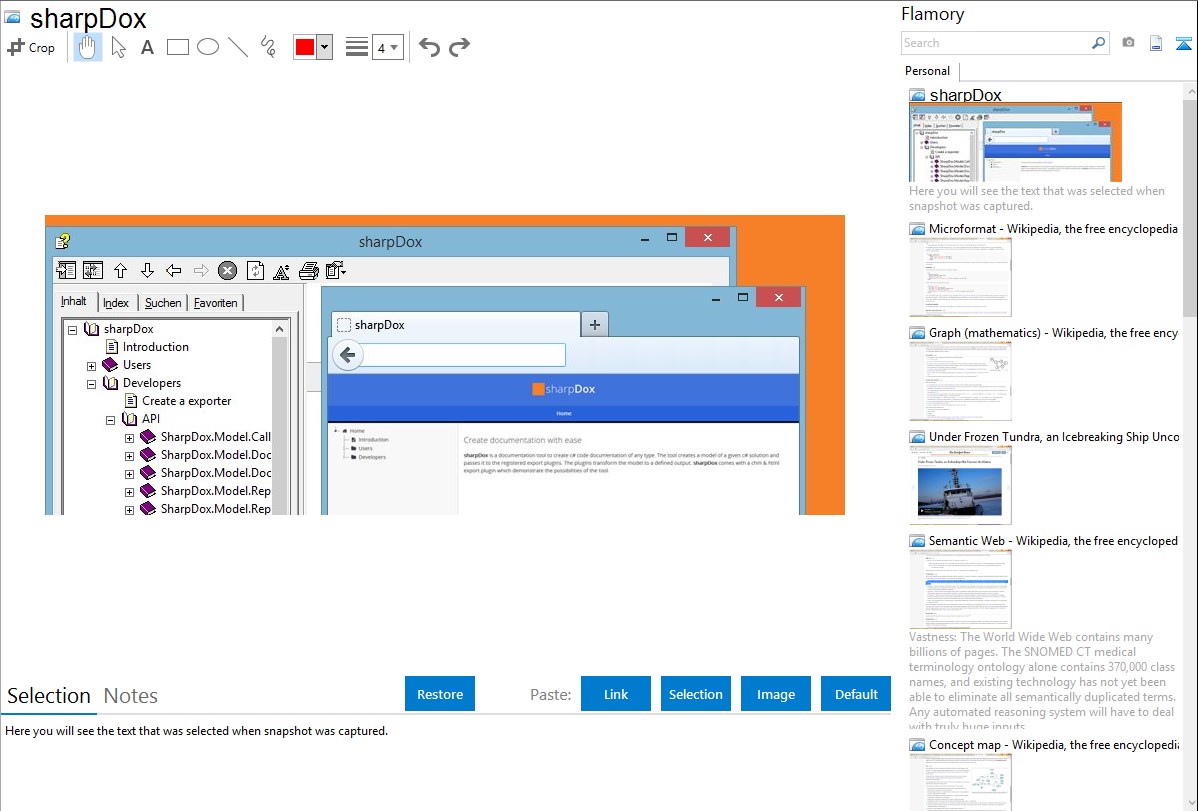Screen dimensions: 1198x811
Task: Click the Paste Link button
Action: tap(616, 694)
